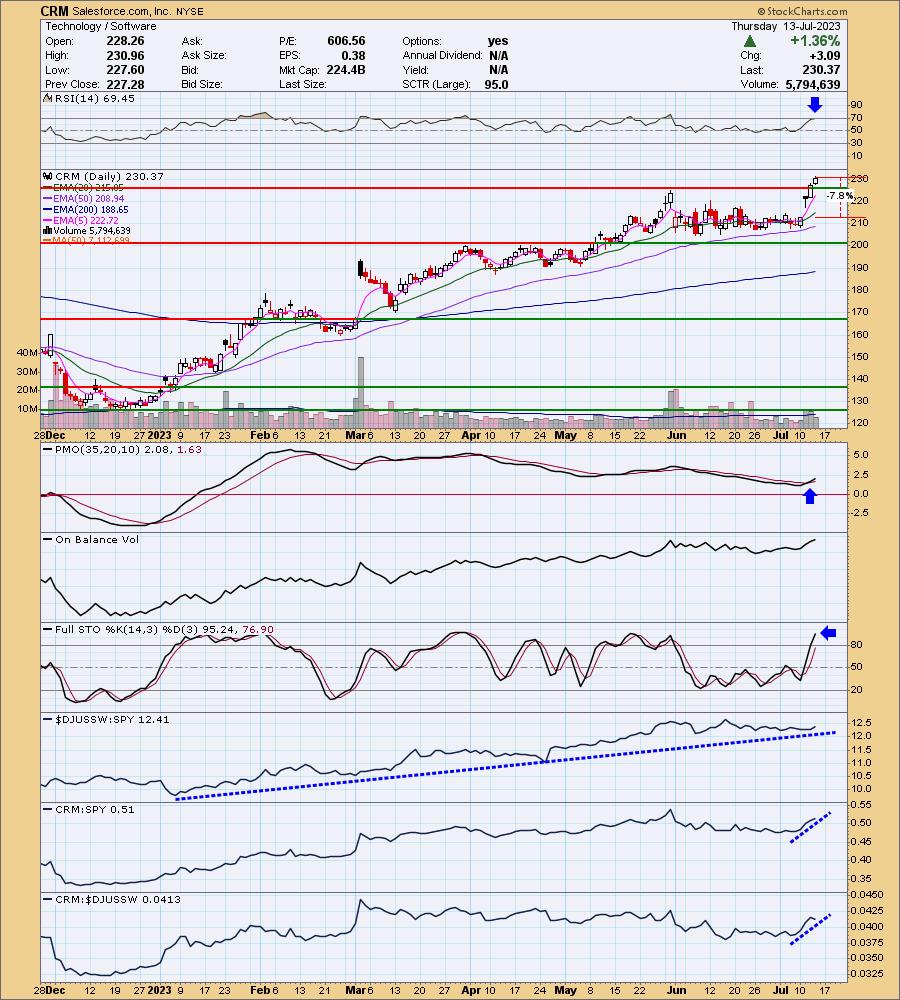Click the EMA(5) 222.72 legend entry
This screenshot has width=900, height=1000.
click(86, 220)
